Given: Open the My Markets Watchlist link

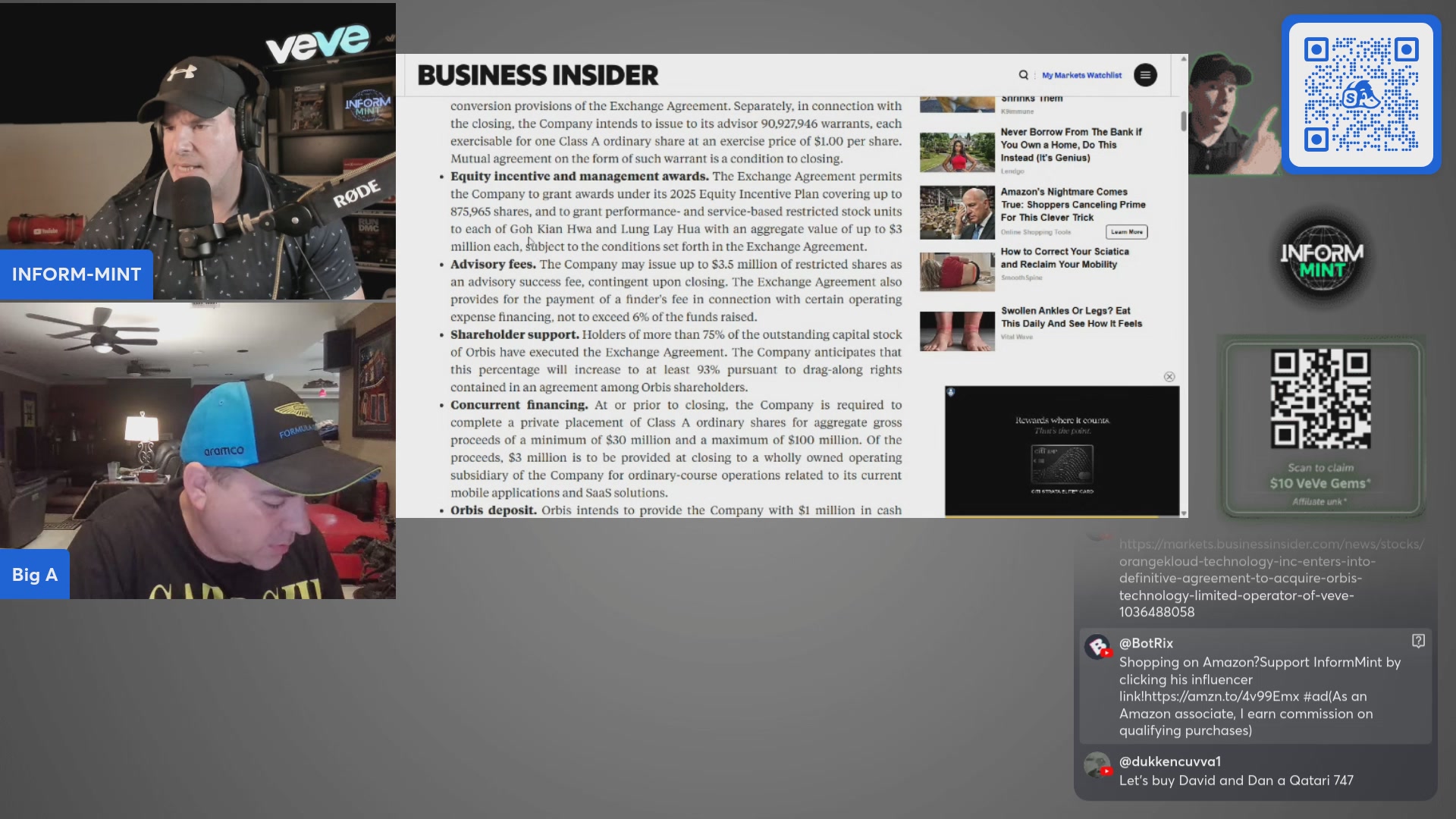Looking at the screenshot, I should click(1081, 75).
